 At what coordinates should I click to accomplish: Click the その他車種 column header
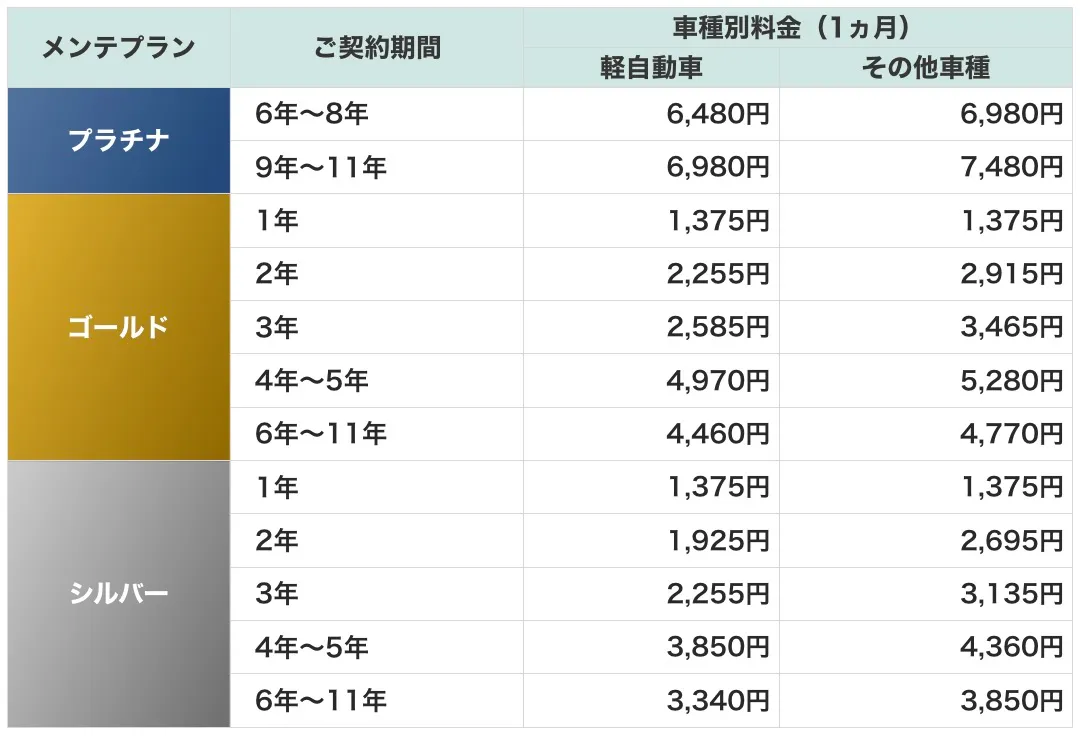pos(925,68)
